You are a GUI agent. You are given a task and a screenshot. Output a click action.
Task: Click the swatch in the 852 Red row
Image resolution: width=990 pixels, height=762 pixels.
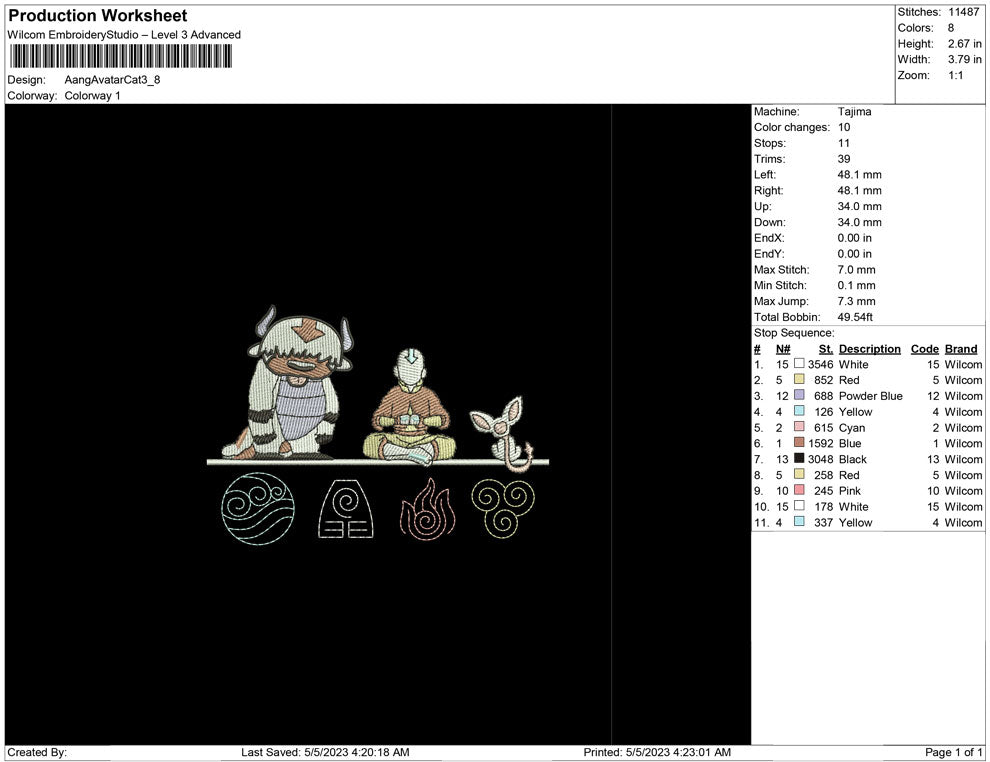point(799,379)
